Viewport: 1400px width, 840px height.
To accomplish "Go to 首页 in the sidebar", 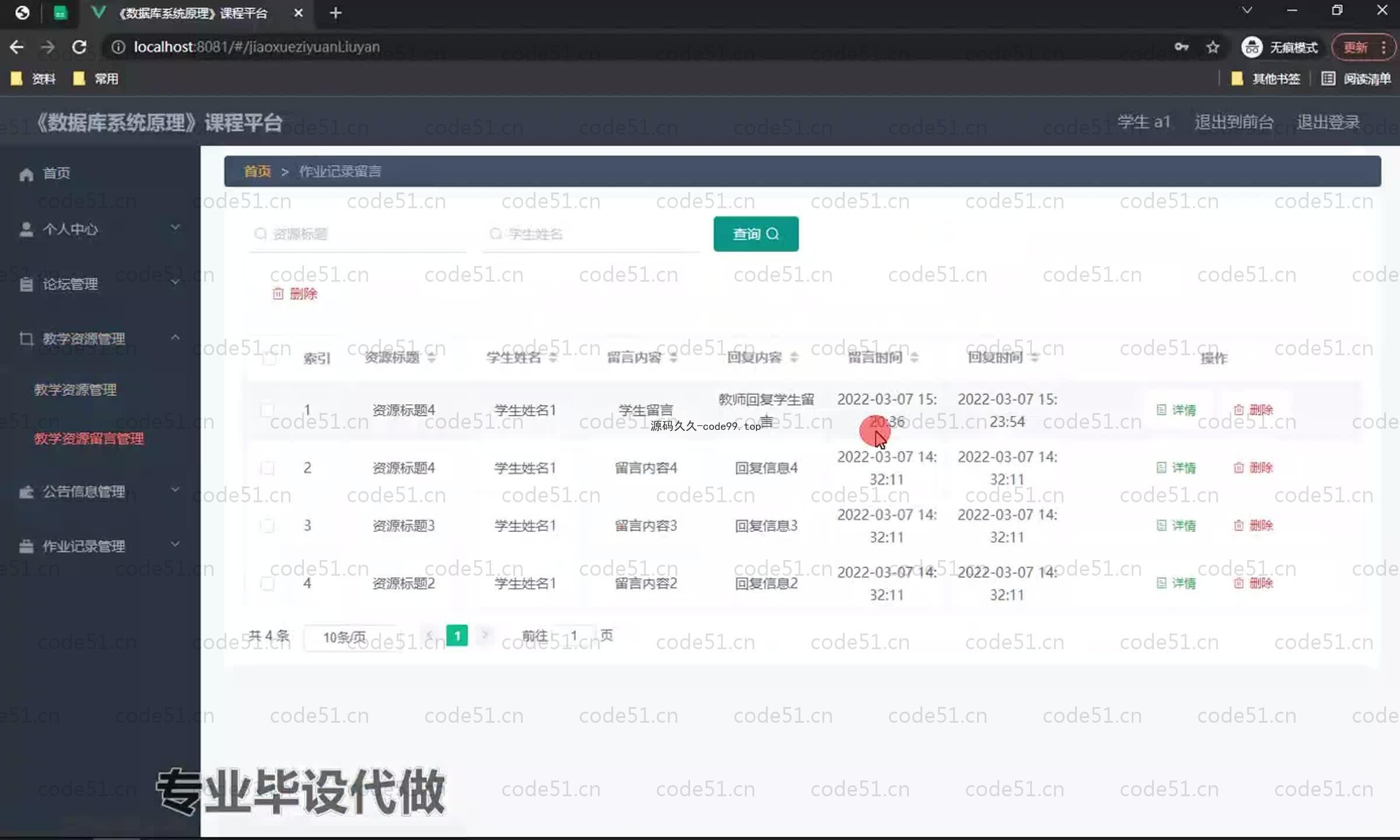I will click(56, 173).
